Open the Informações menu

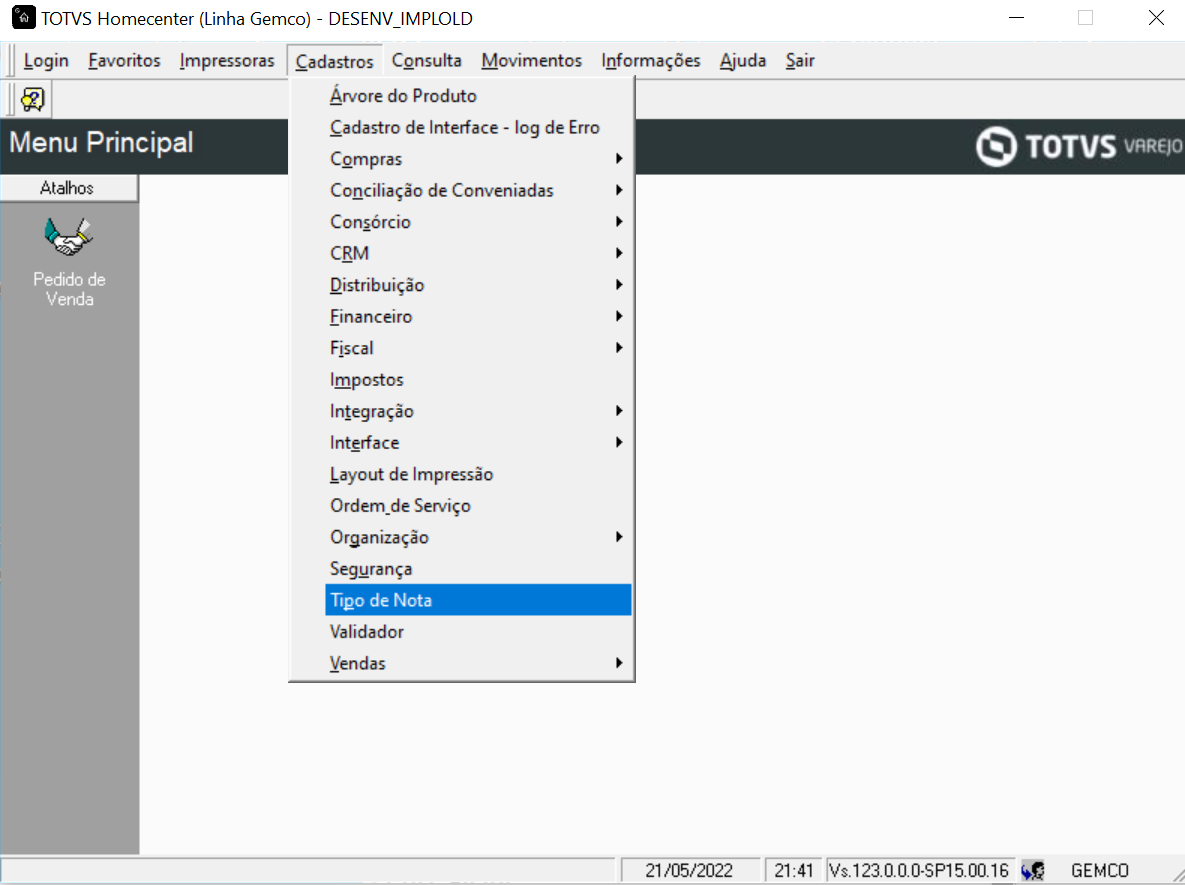point(651,60)
